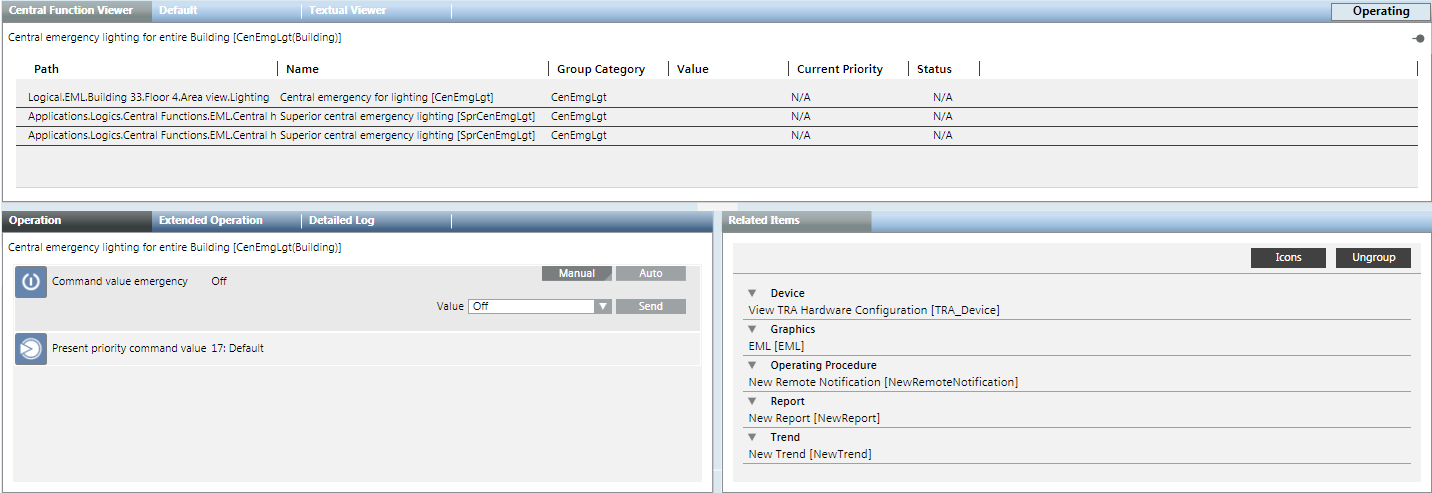Click the Icons button in Related Items
Viewport: 1432px width, 493px height.
click(1288, 258)
